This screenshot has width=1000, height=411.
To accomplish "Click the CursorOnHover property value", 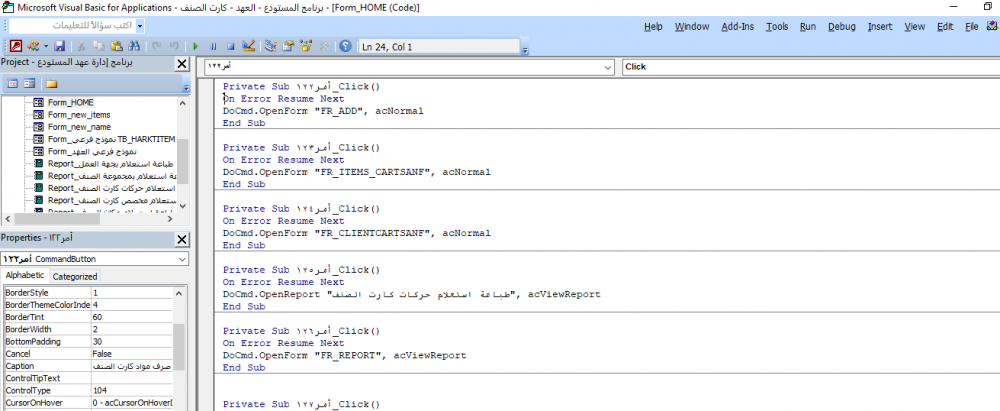I will [131, 402].
